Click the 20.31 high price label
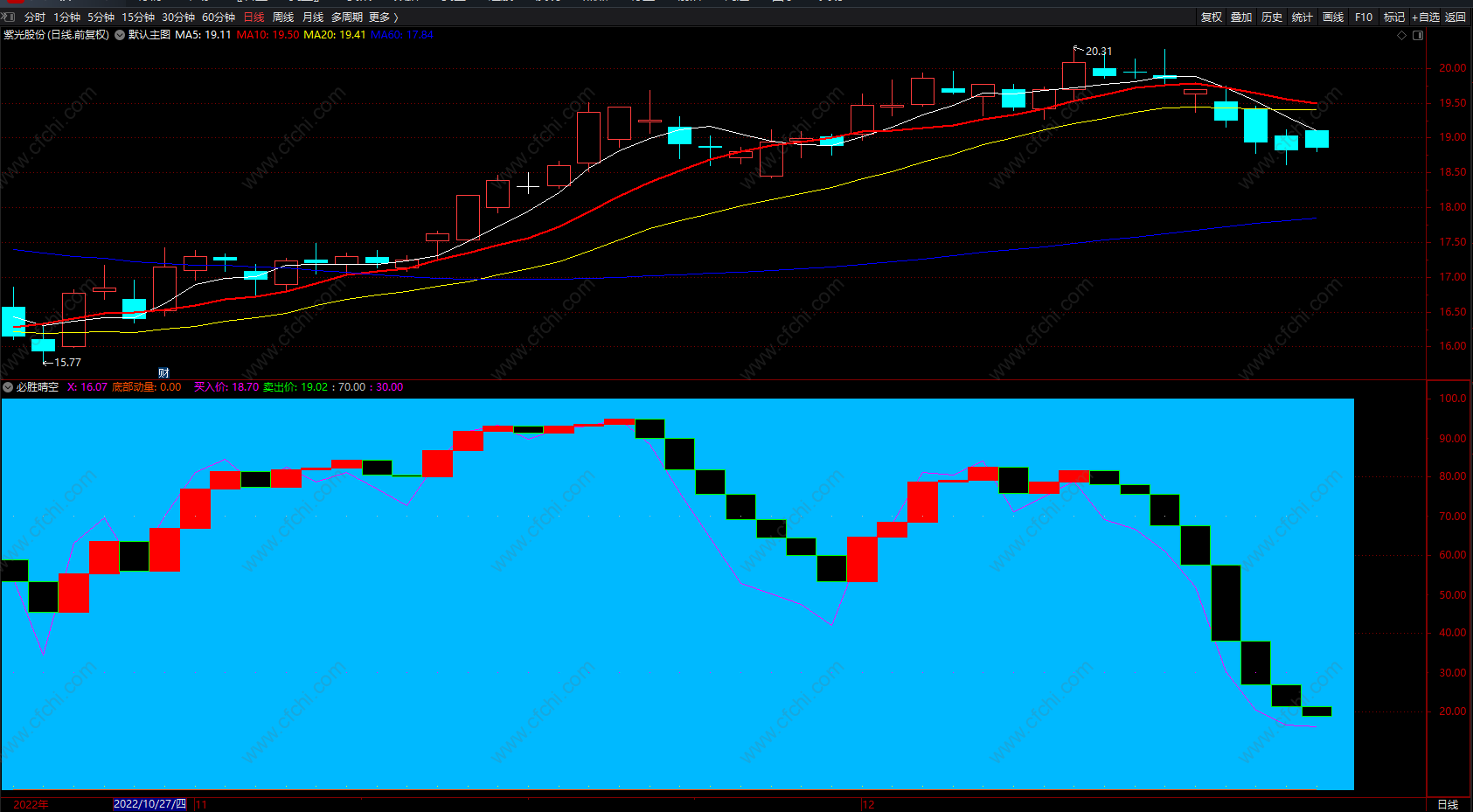This screenshot has height=812, width=1473. point(1099,52)
